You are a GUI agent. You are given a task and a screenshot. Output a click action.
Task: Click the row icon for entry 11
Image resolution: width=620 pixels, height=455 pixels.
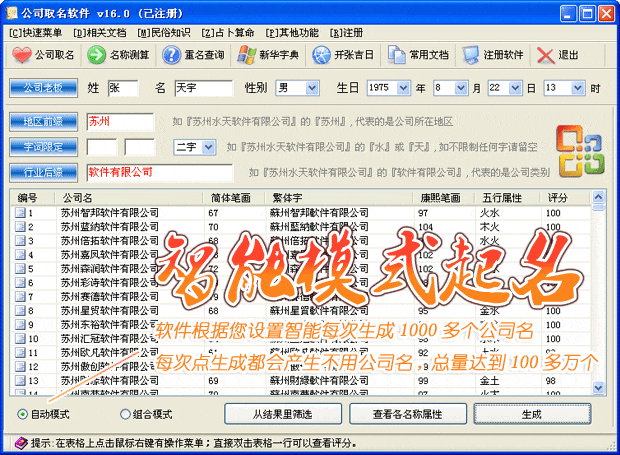click(20, 352)
